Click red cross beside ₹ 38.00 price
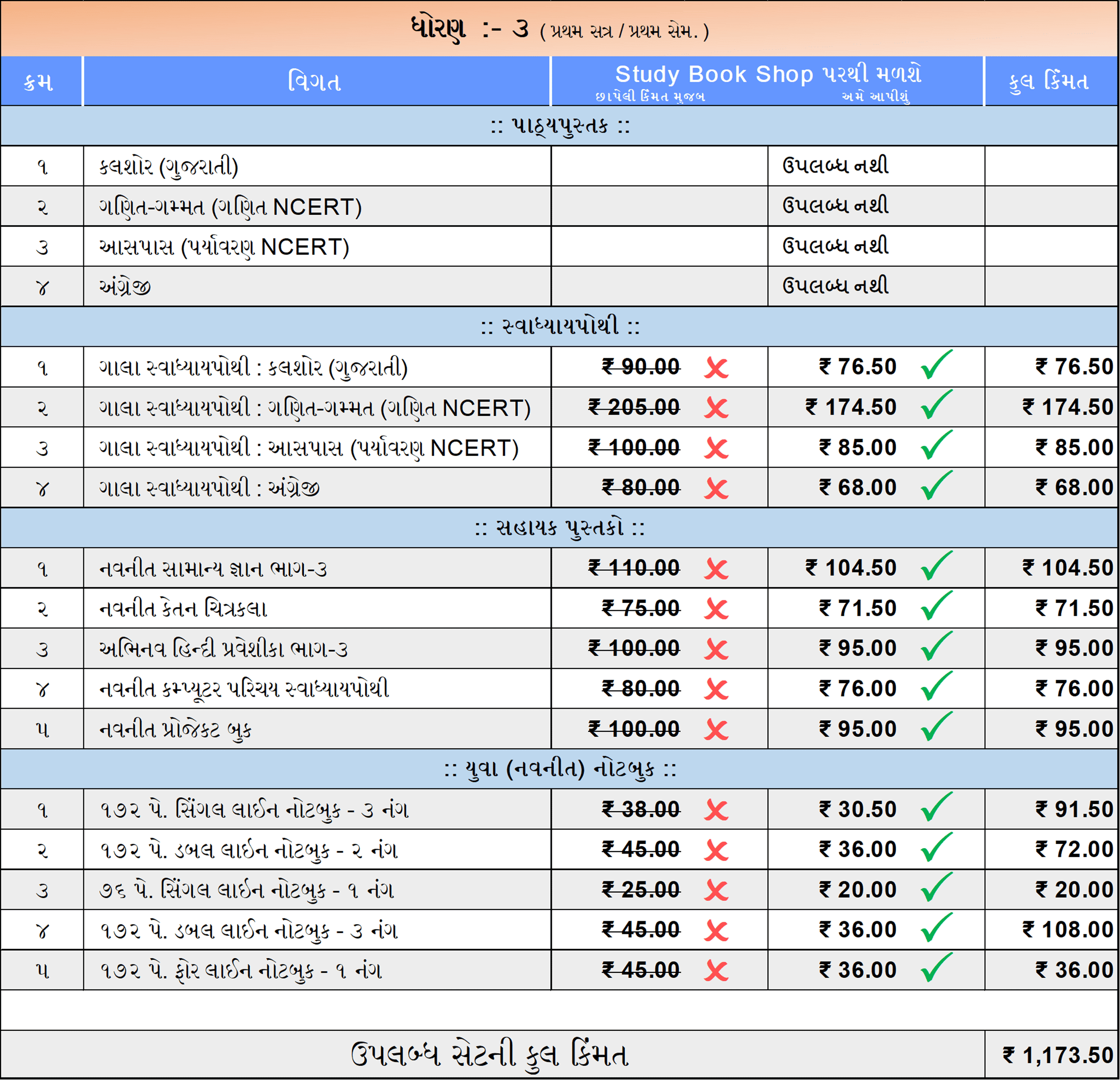The image size is (1120, 1080). click(x=716, y=810)
